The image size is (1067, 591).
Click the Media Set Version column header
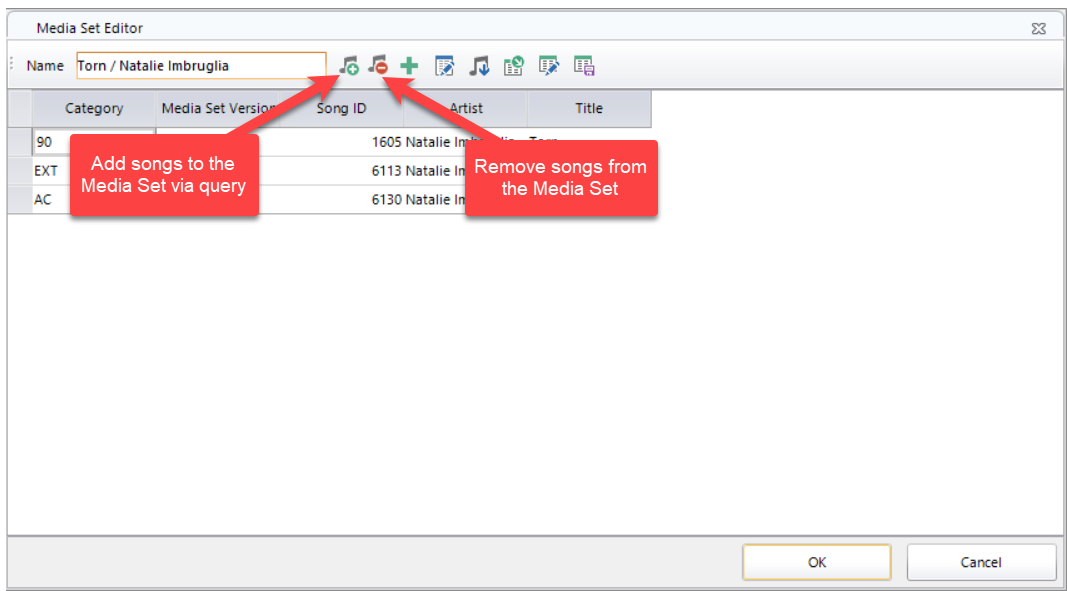(x=218, y=108)
